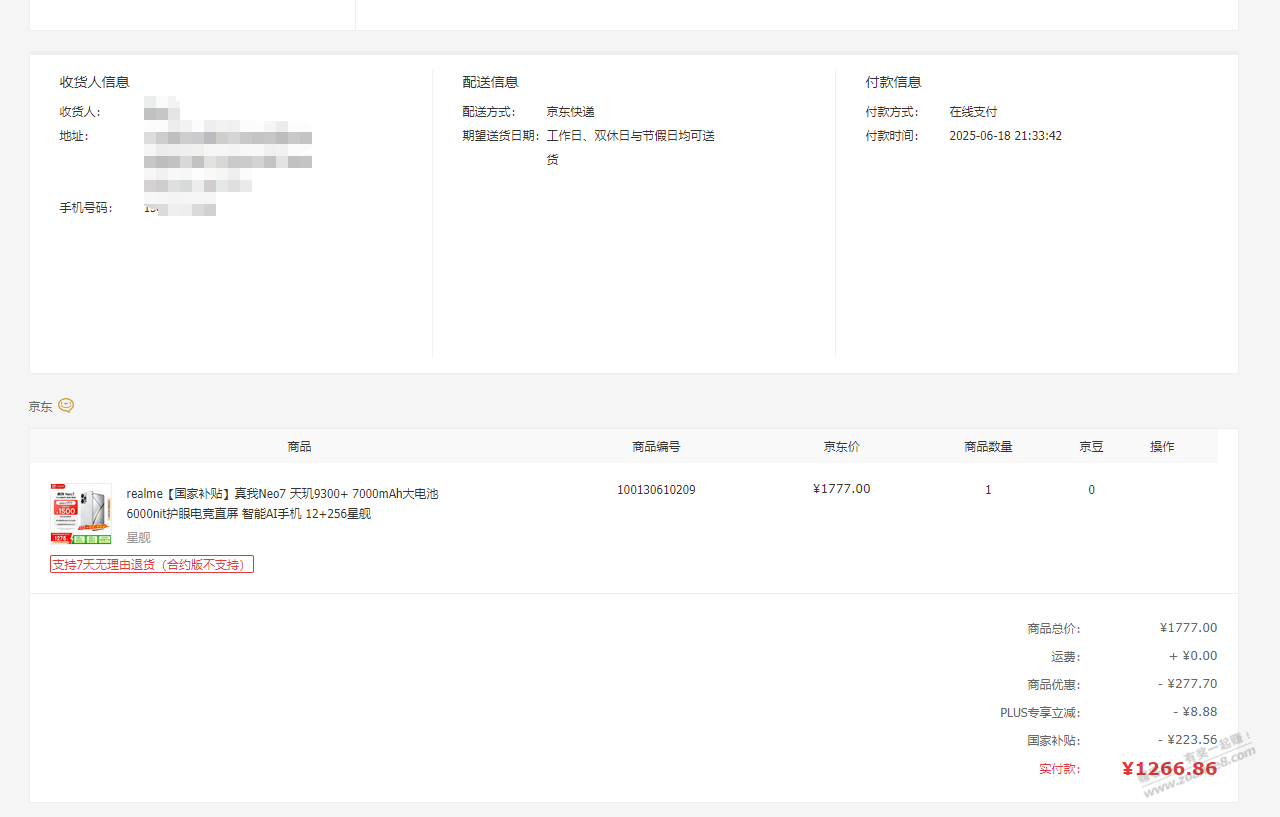
Task: Click the 国家补贴 - ¥223.56 amount
Action: [x=1188, y=740]
